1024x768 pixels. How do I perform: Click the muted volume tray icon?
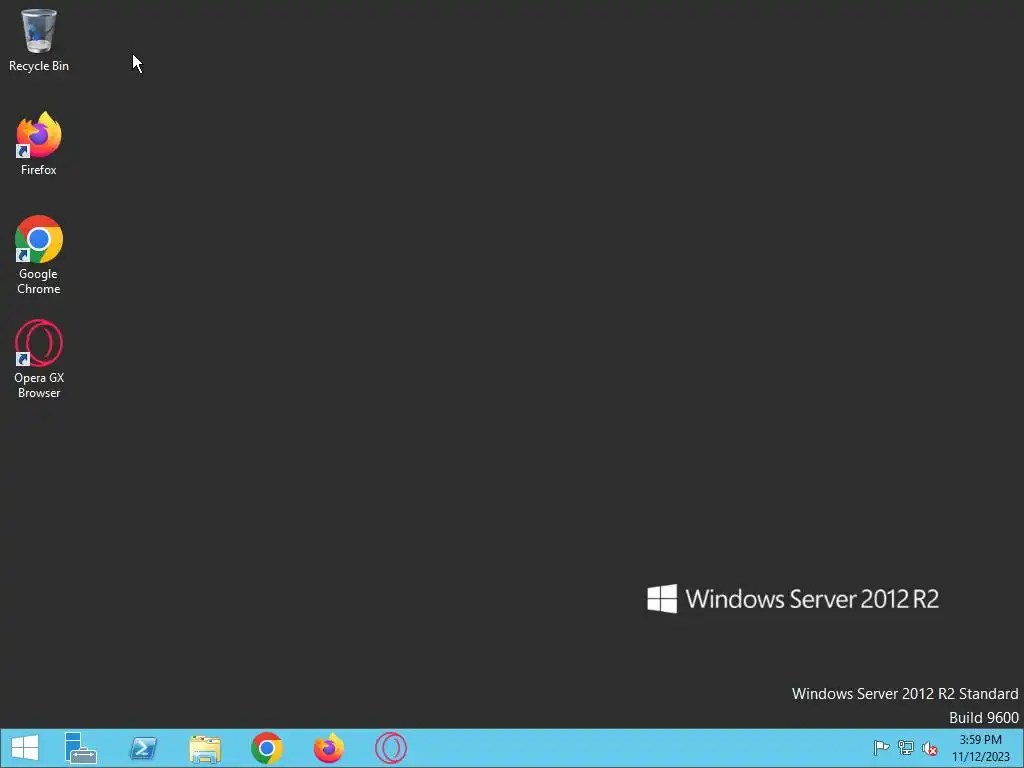pos(930,748)
